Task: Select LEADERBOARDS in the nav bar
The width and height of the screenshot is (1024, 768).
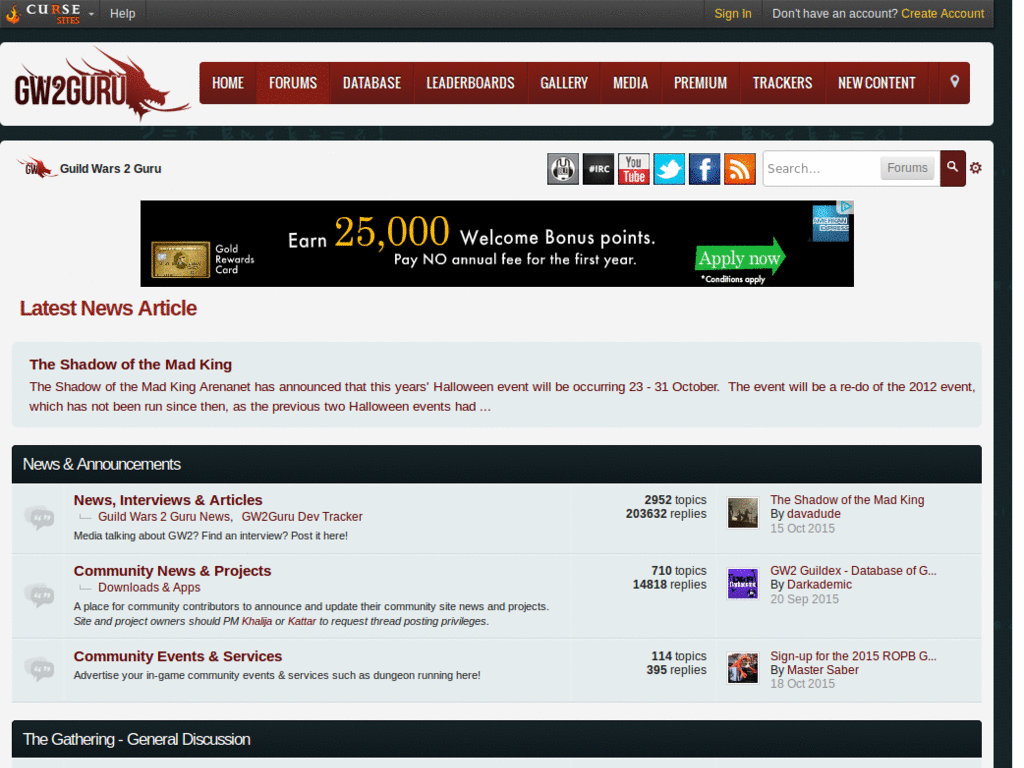Action: pyautogui.click(x=470, y=83)
